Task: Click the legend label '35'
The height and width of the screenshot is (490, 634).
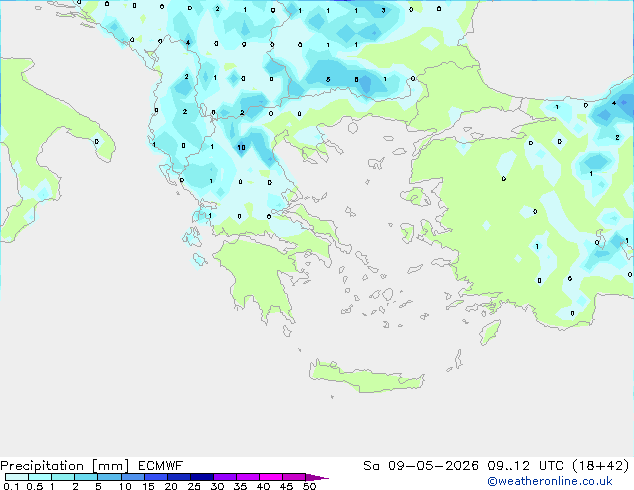Action: coord(240,486)
